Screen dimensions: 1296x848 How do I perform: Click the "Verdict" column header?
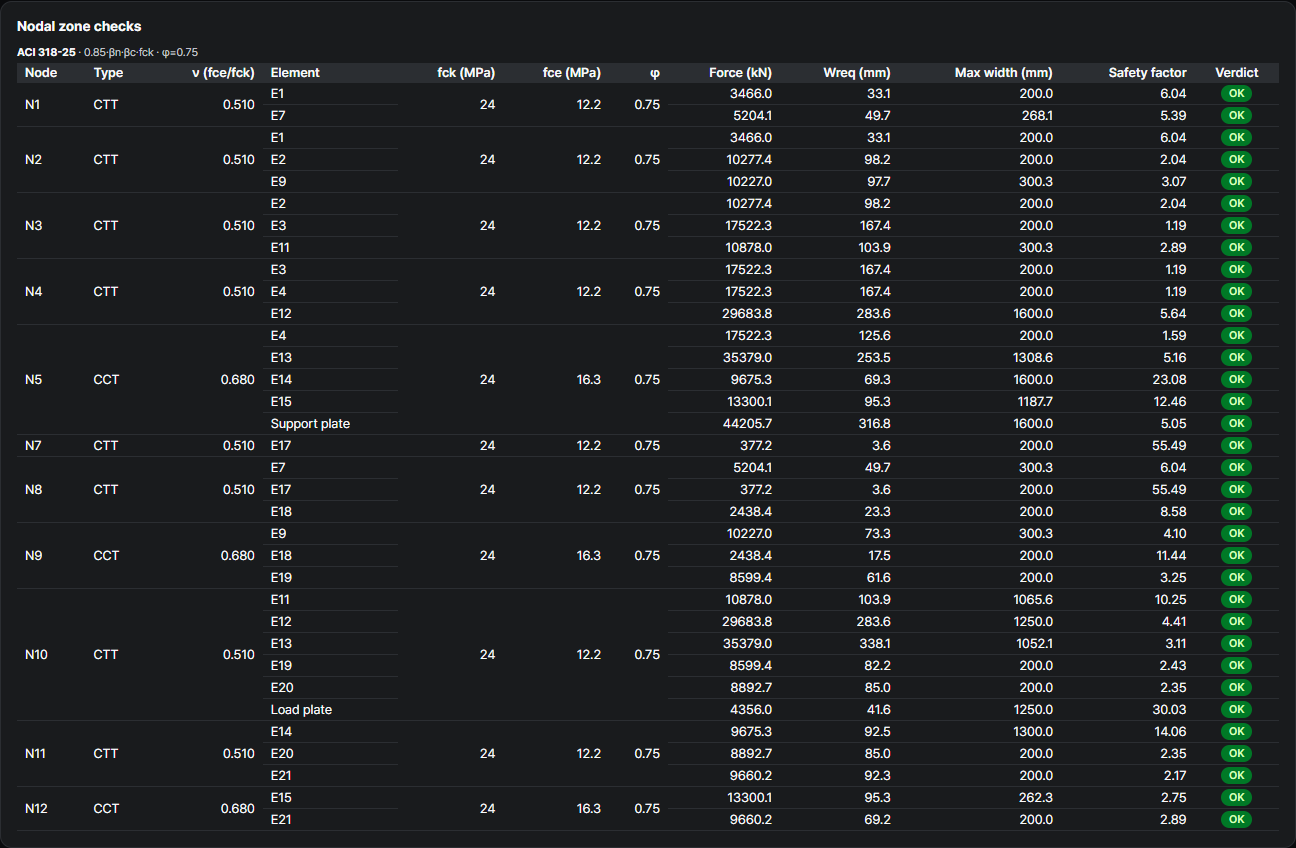(x=1237, y=73)
